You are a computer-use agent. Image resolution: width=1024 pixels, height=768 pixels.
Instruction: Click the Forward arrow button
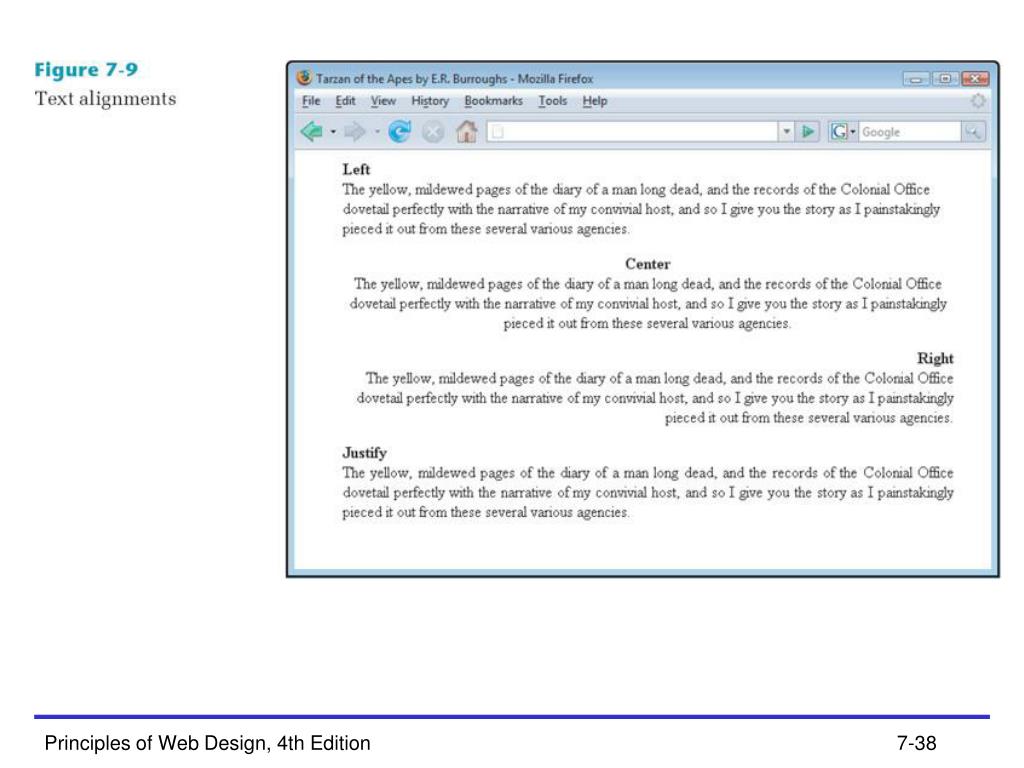pos(355,132)
